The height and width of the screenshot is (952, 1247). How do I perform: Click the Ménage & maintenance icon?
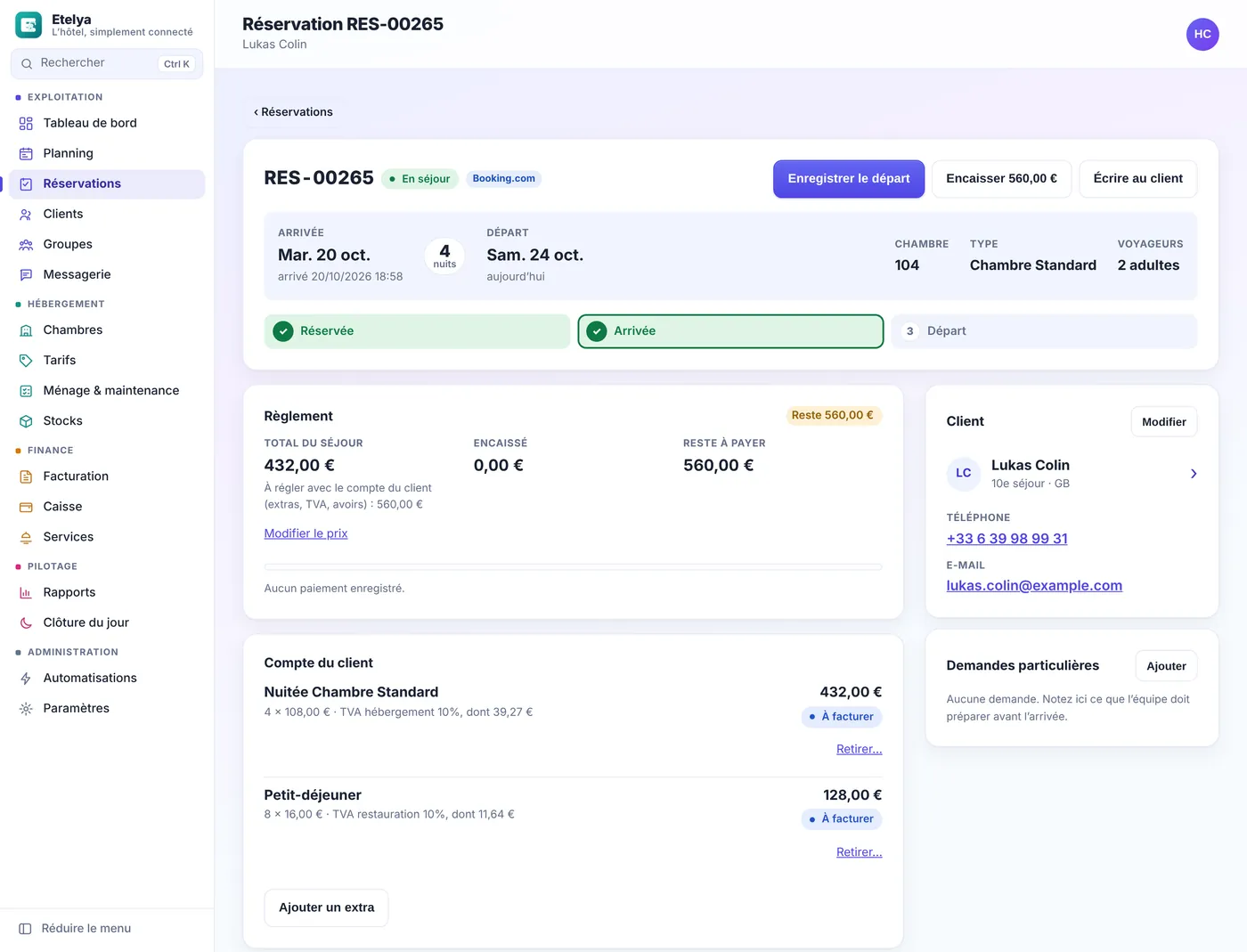click(x=26, y=391)
